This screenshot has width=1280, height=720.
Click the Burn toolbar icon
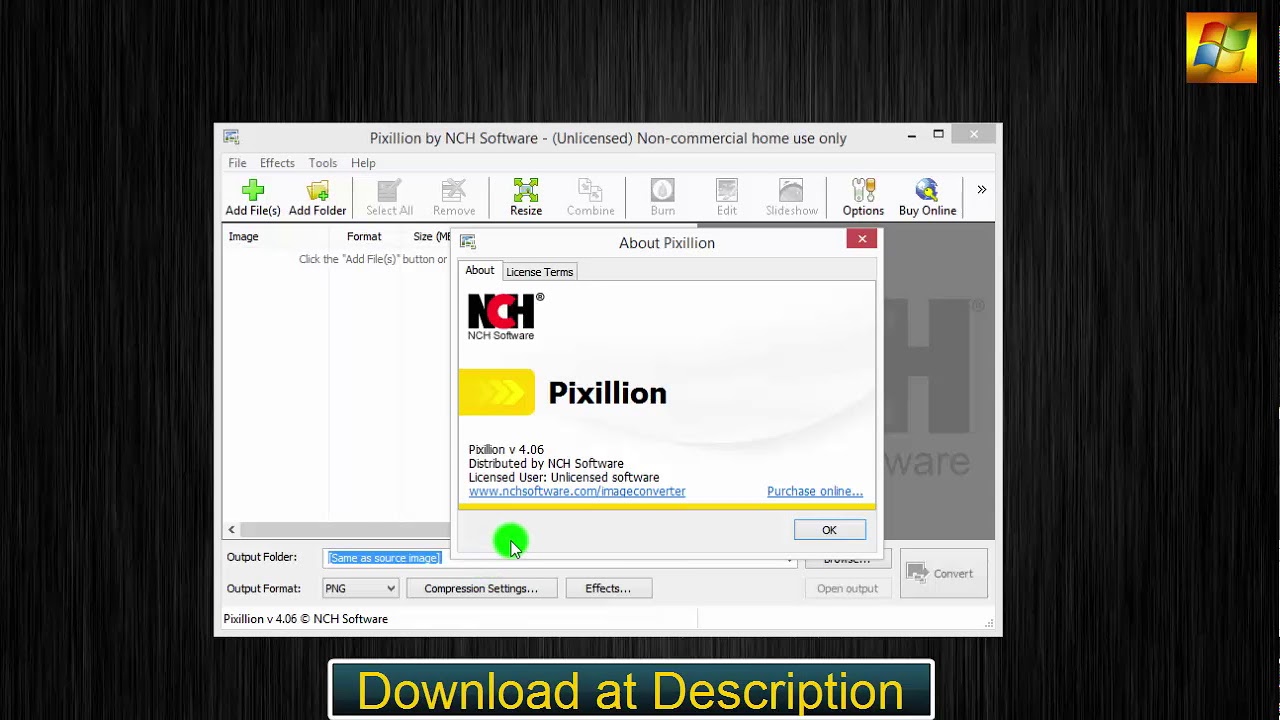[x=662, y=197]
